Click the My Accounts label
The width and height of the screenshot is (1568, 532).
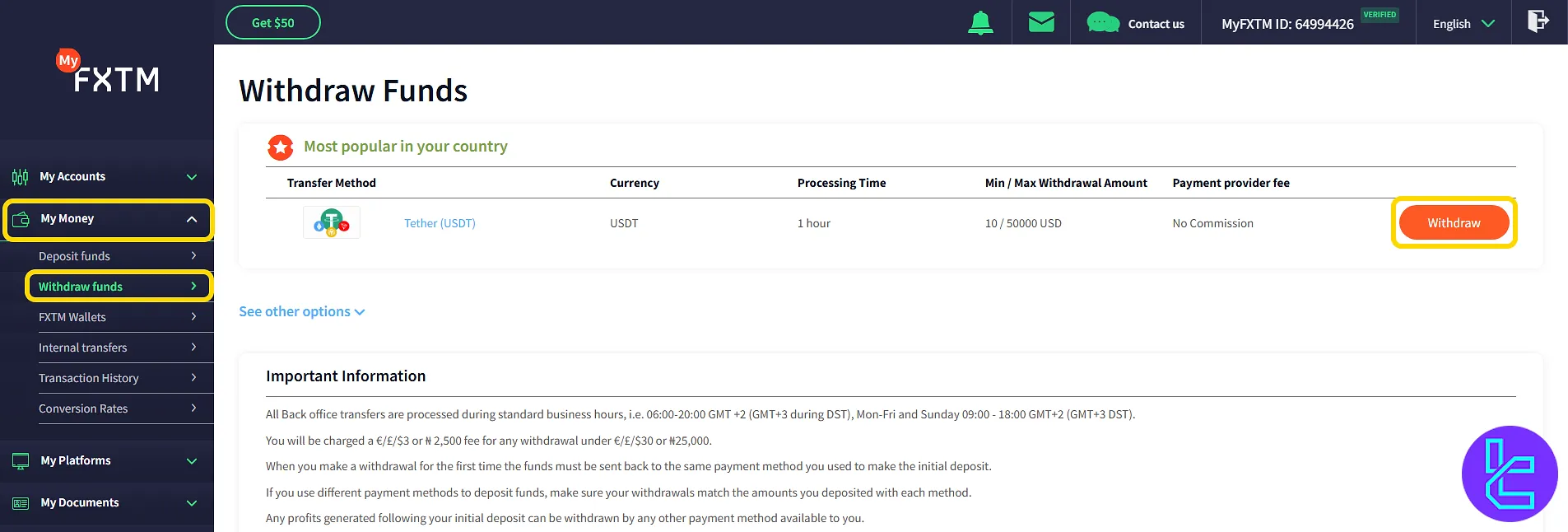[x=72, y=176]
